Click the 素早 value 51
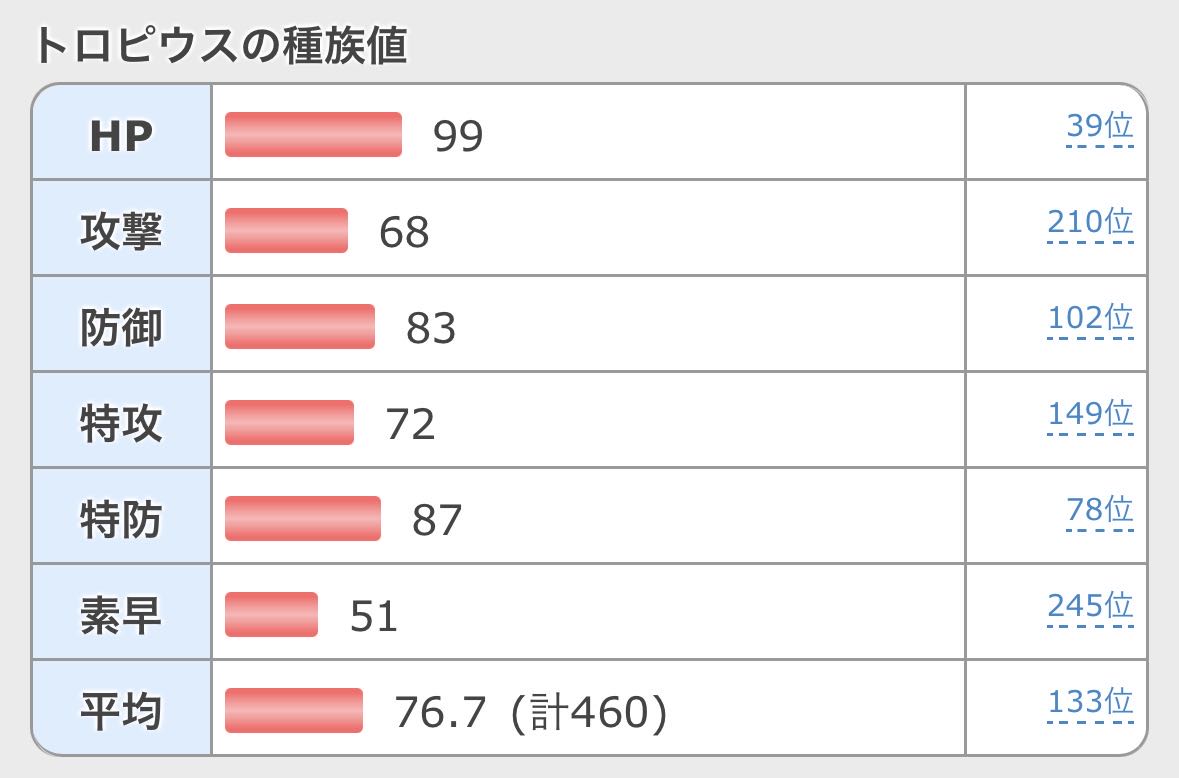 374,616
